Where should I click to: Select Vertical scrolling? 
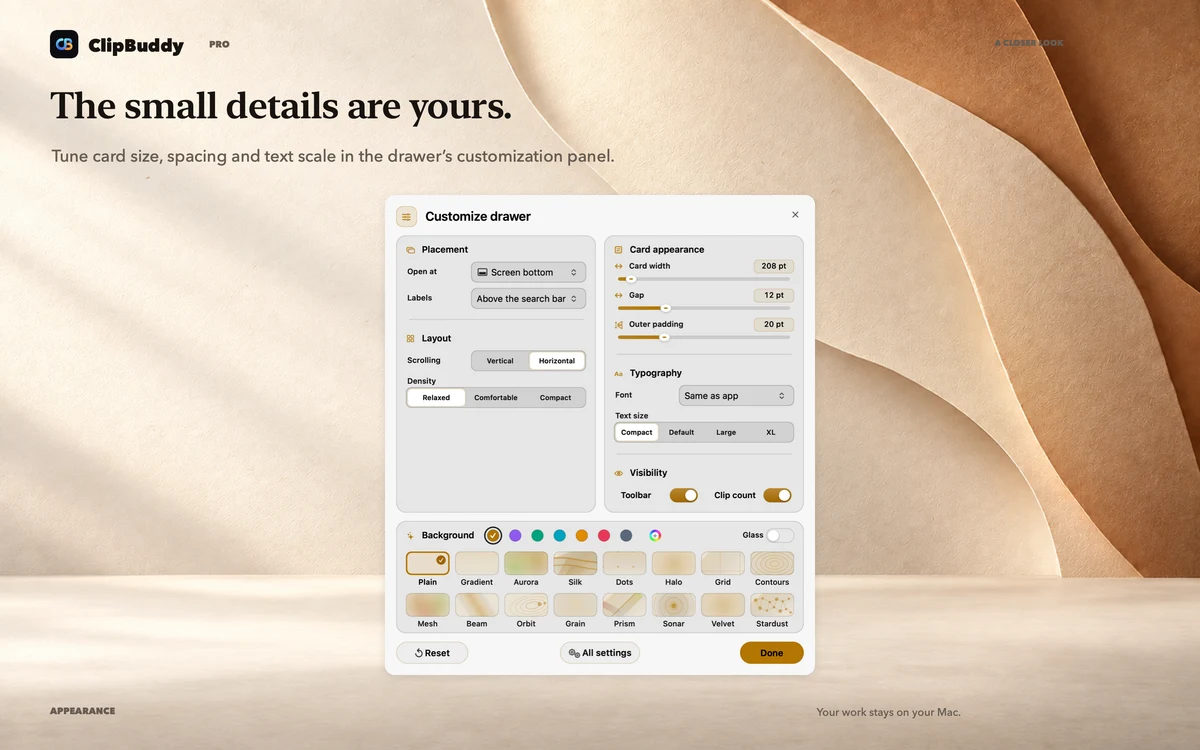500,361
